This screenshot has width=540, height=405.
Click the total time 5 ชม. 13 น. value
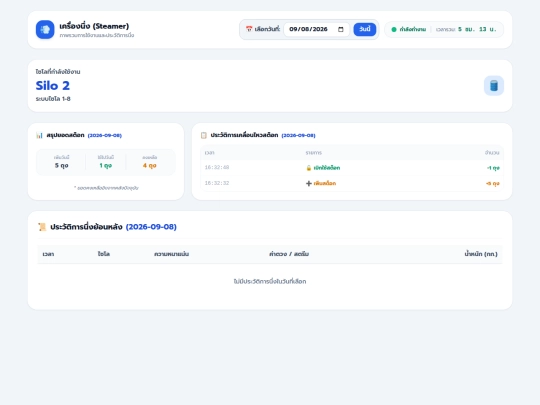[477, 29]
